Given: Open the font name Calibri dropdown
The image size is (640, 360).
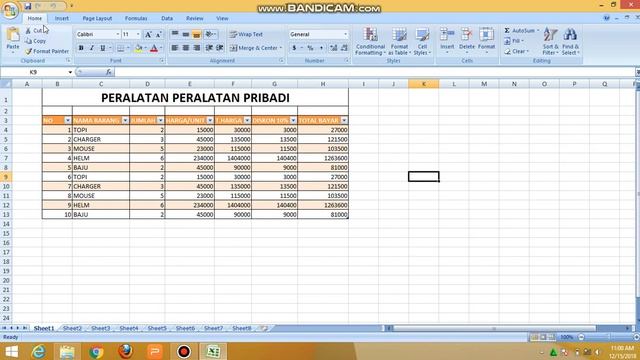Looking at the screenshot, I should coord(118,34).
